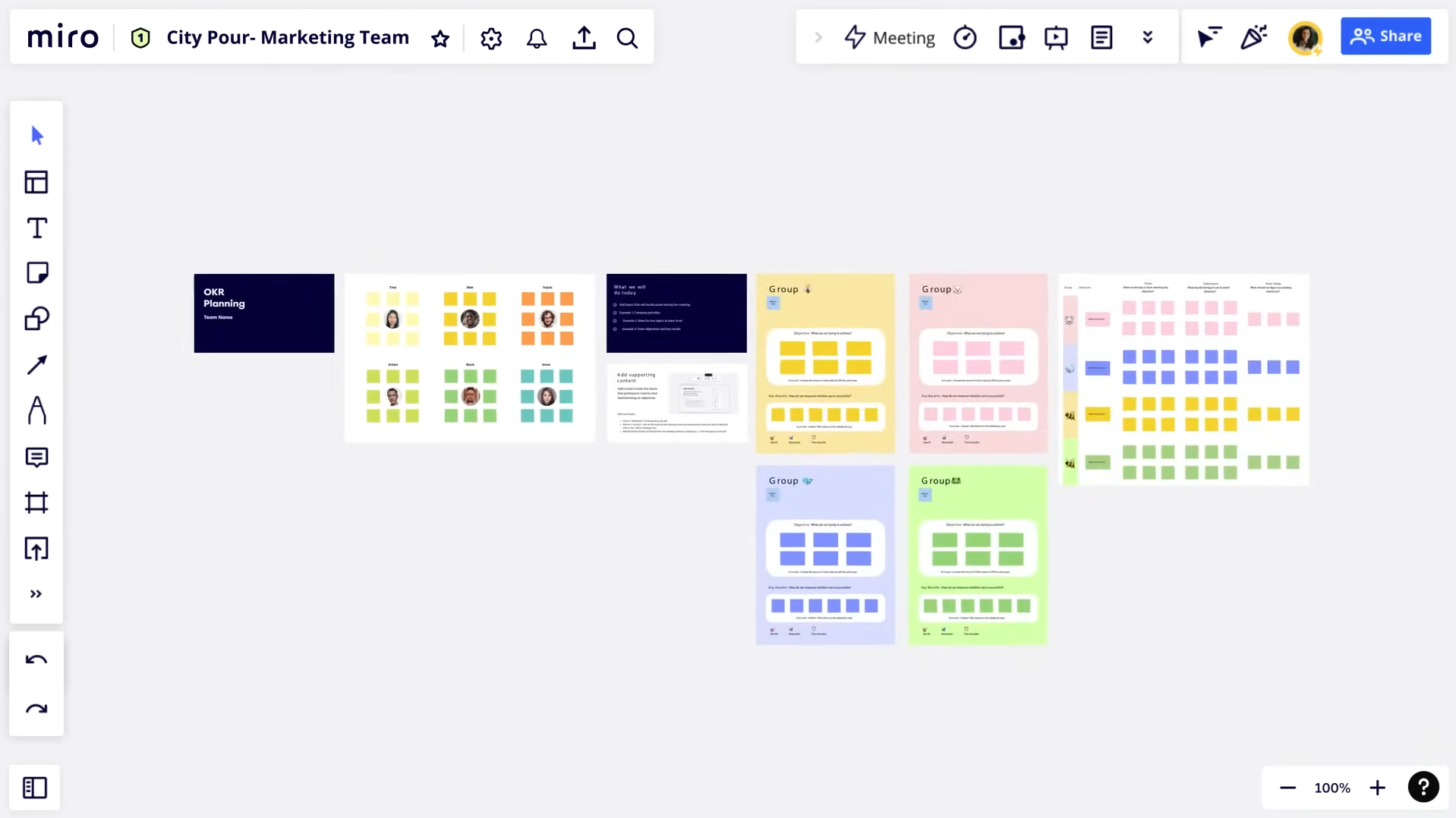This screenshot has height=818, width=1456.
Task: Toggle the frames panel at bottom-left
Action: [35, 788]
